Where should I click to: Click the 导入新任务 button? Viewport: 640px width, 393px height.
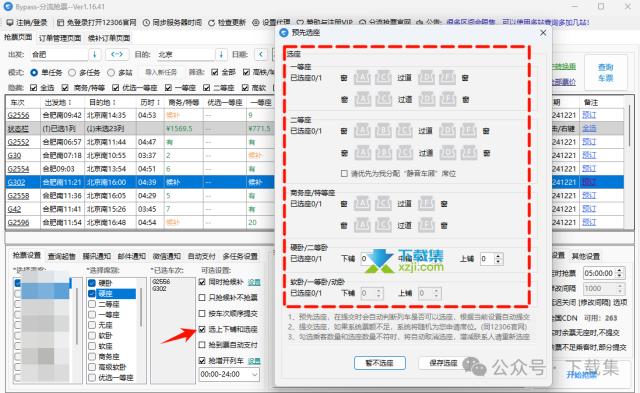point(161,72)
